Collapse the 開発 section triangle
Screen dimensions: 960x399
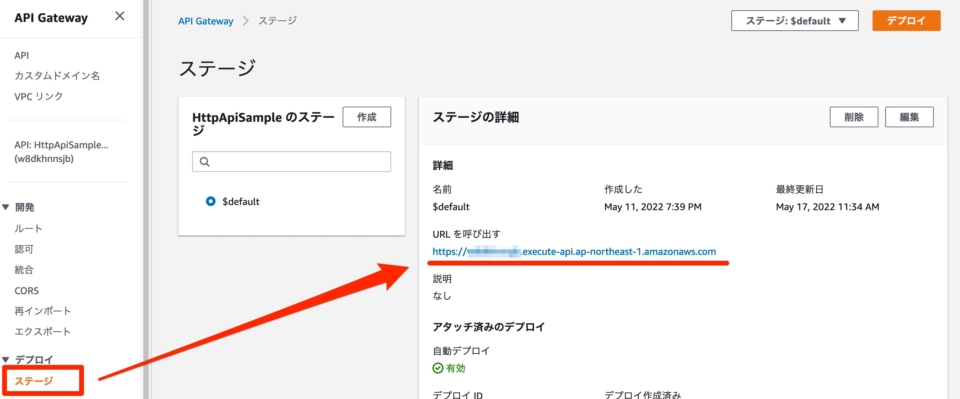point(6,207)
